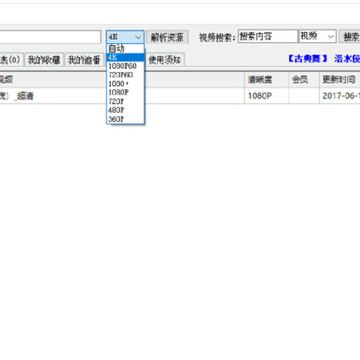Sort by 更新时间 column header
This screenshot has height=360, width=360.
point(340,80)
